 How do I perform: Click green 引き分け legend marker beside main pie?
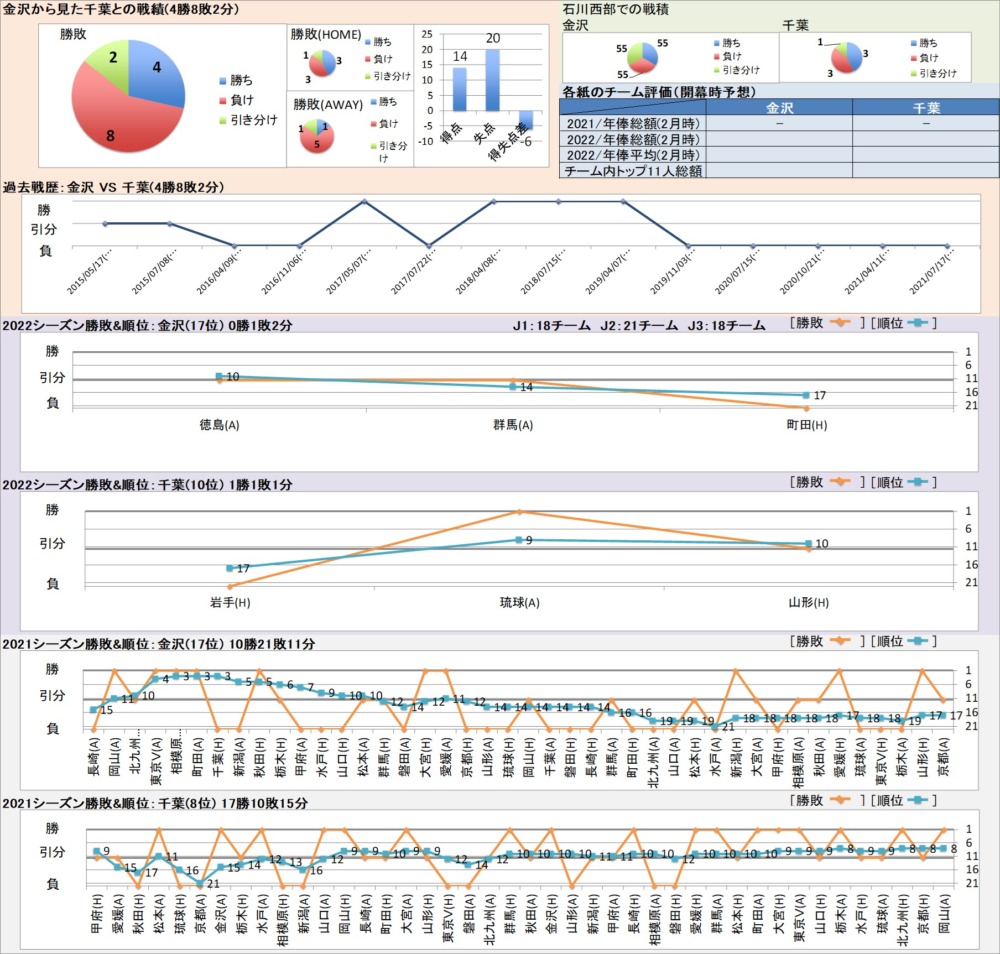(x=223, y=121)
